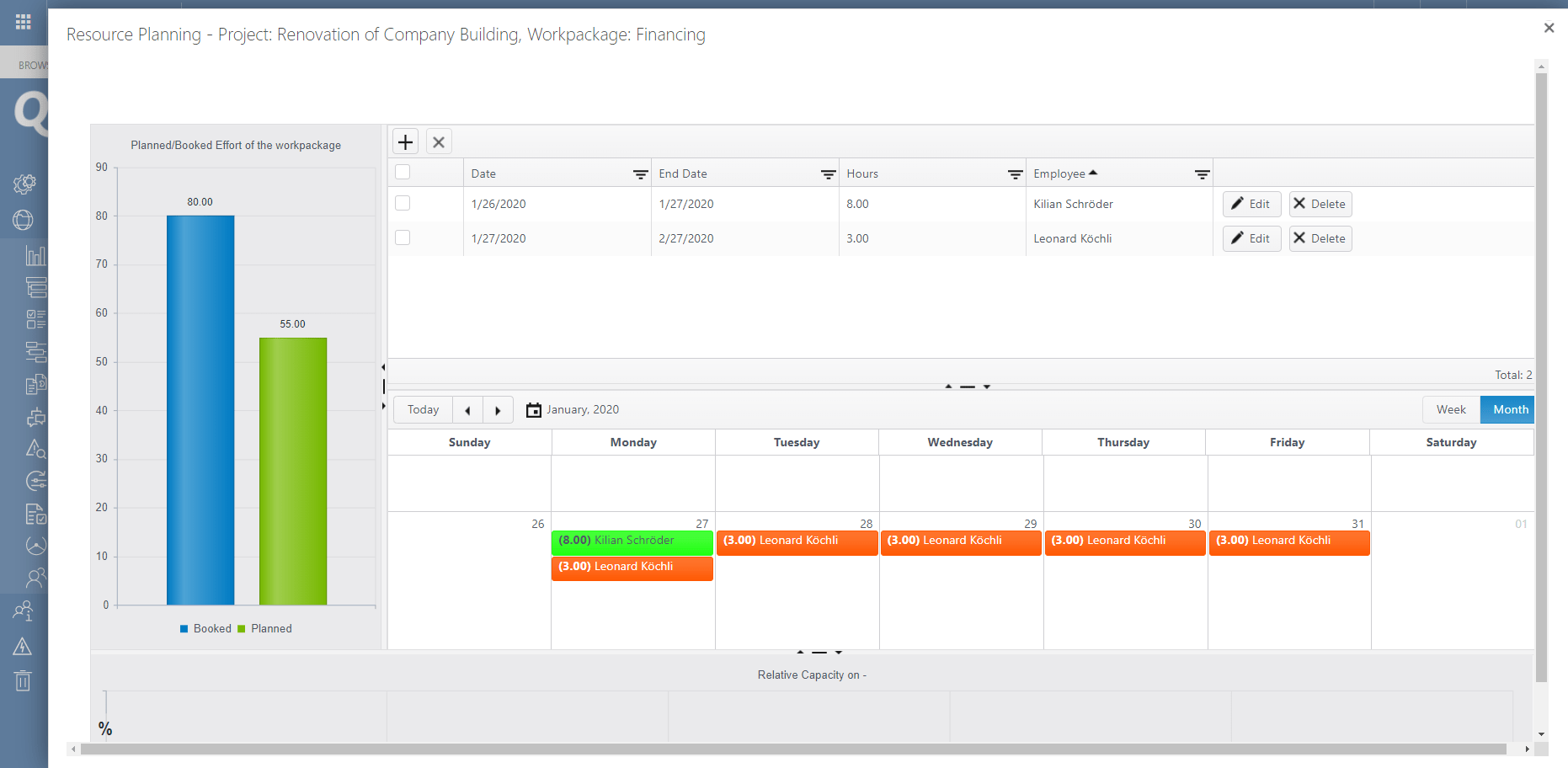Check the Leonard Köchli row checkbox
Viewport: 1568px width, 768px height.
403,237
